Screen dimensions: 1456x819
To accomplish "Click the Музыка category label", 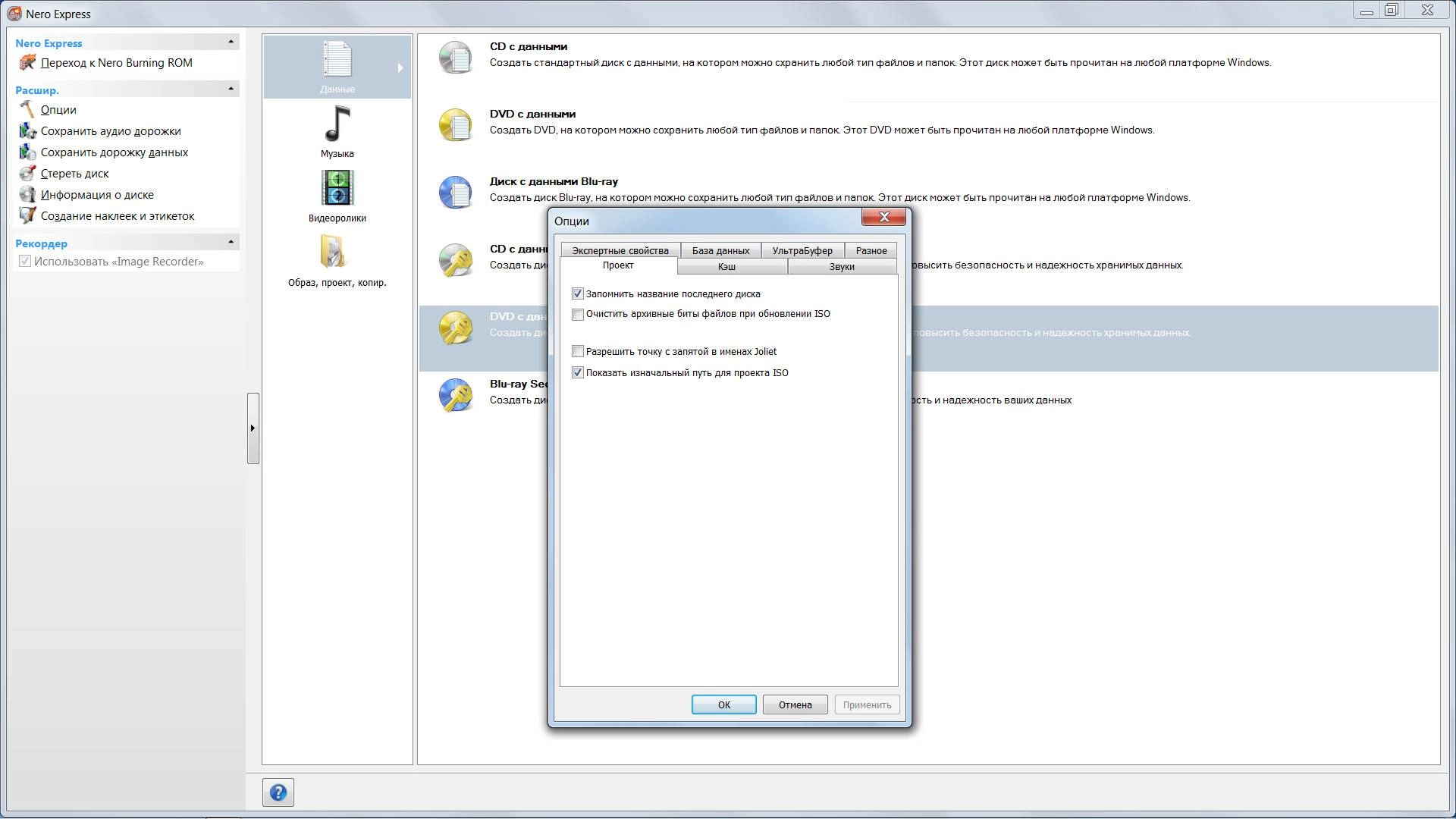I will click(x=337, y=154).
